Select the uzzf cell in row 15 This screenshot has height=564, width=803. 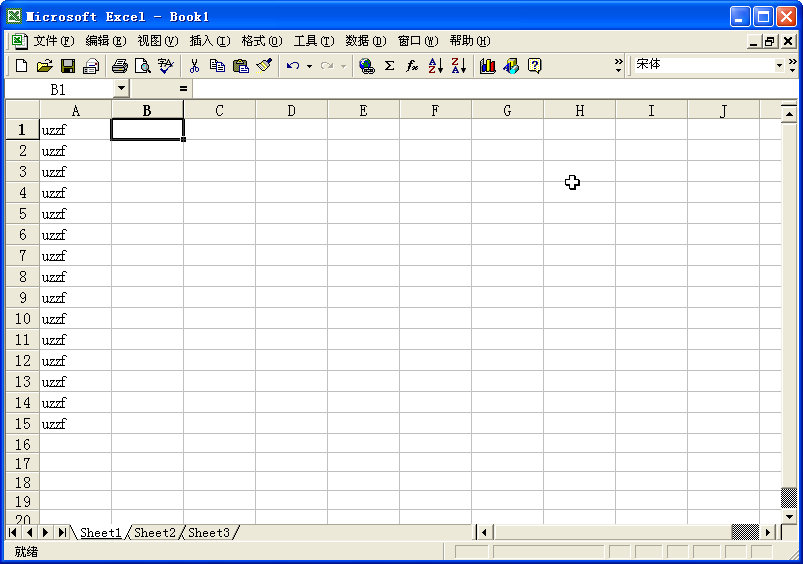click(x=75, y=424)
